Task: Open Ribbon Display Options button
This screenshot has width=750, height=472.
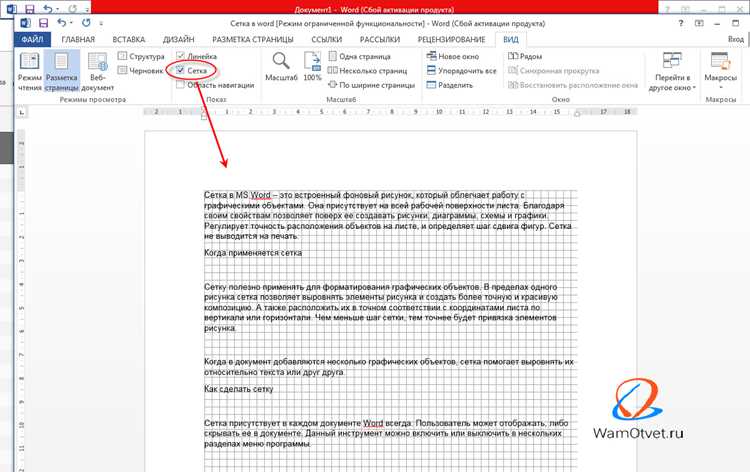Action: [699, 23]
